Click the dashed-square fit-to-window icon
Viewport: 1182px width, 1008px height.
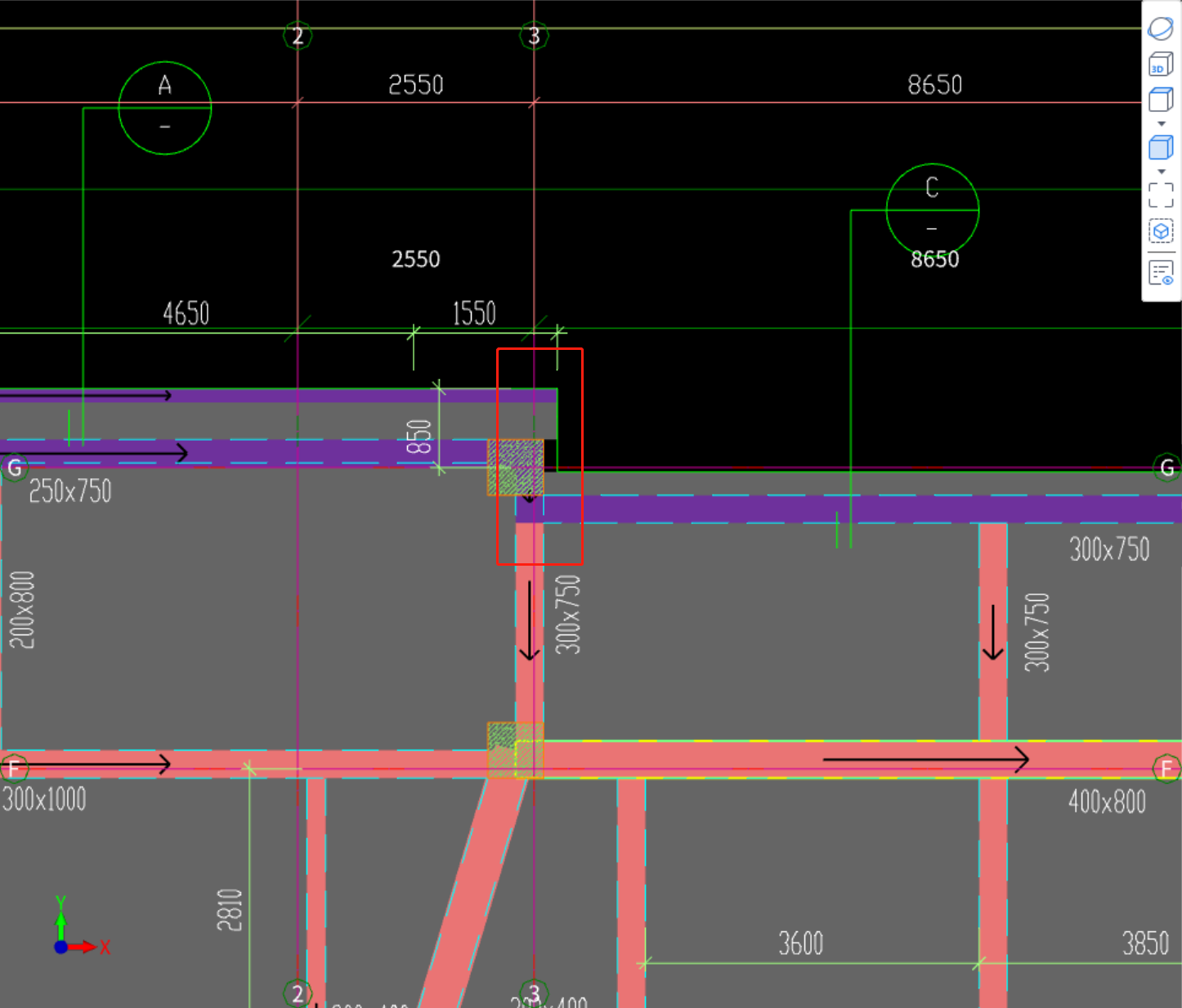[x=1161, y=195]
